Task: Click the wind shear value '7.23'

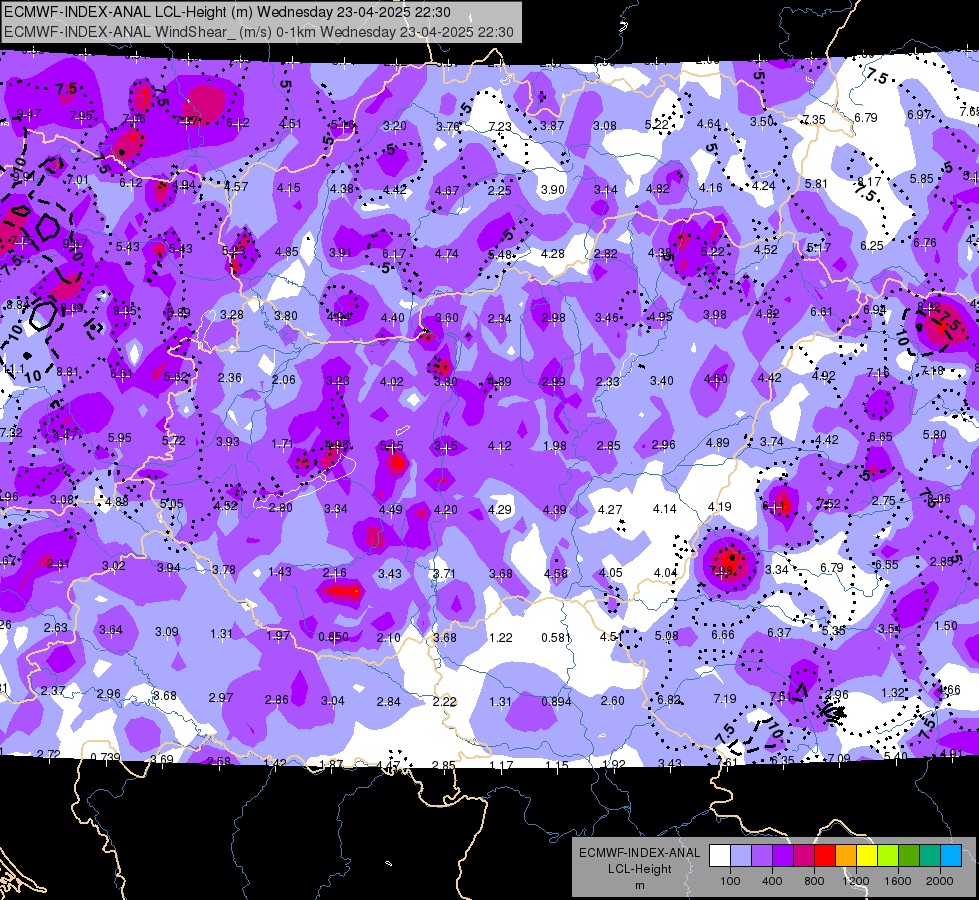Action: [x=500, y=127]
